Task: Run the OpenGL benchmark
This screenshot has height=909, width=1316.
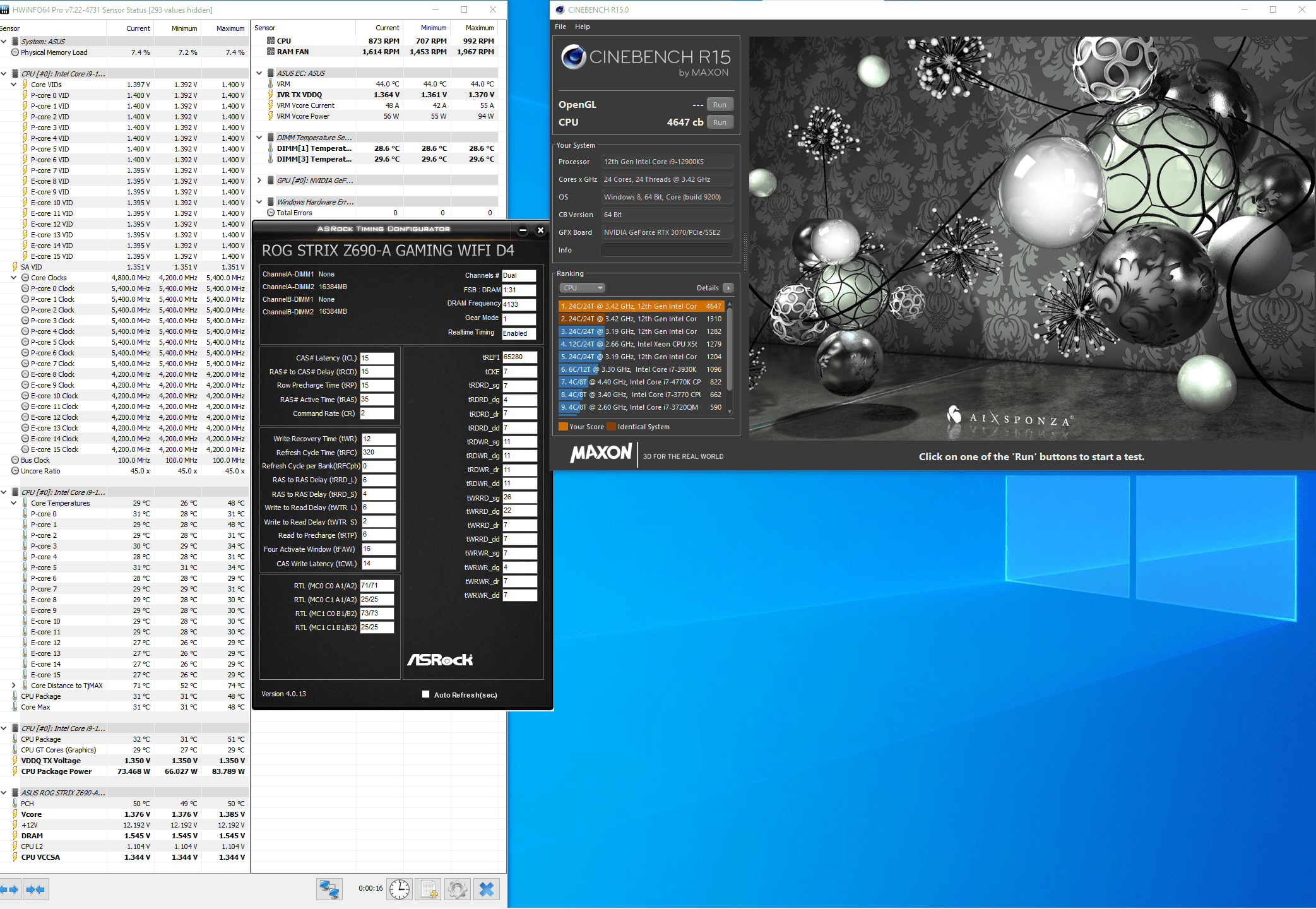Action: tap(720, 105)
